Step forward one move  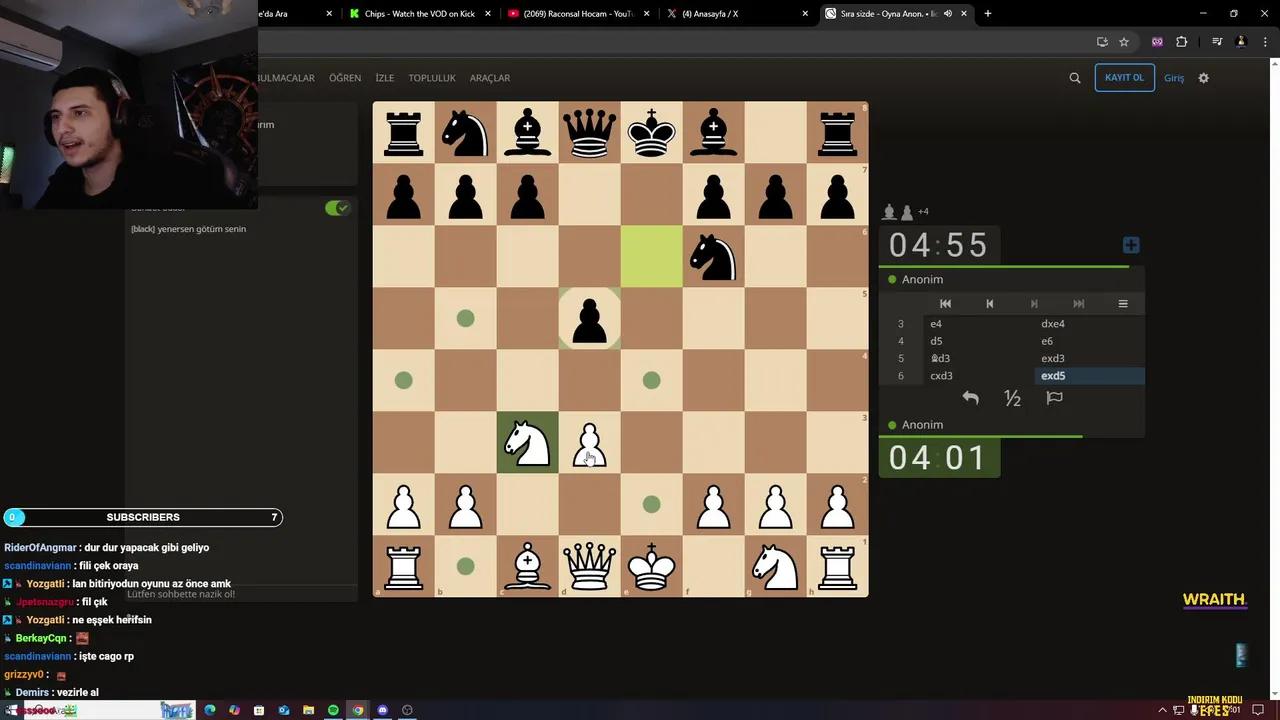(1034, 304)
